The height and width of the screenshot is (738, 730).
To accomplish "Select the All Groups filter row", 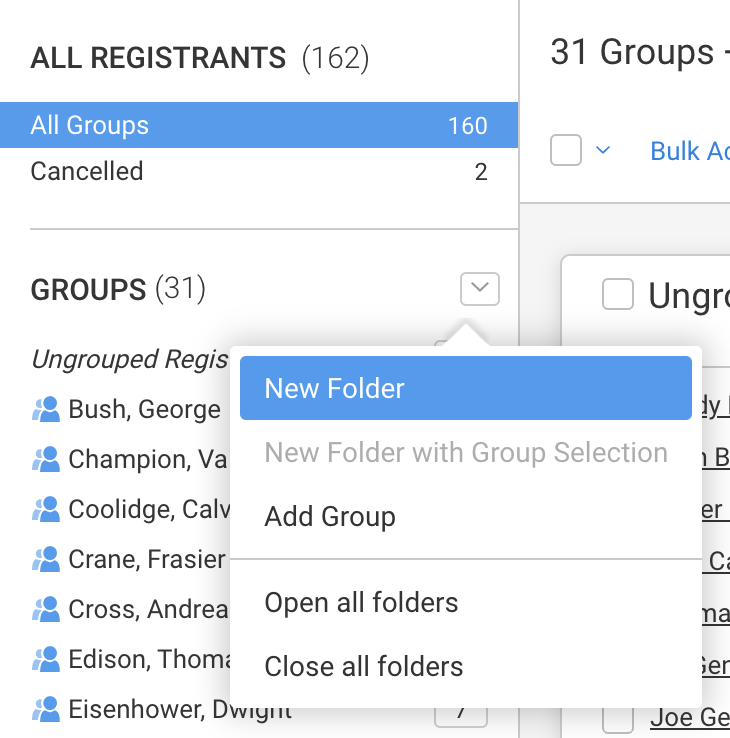I will click(259, 126).
